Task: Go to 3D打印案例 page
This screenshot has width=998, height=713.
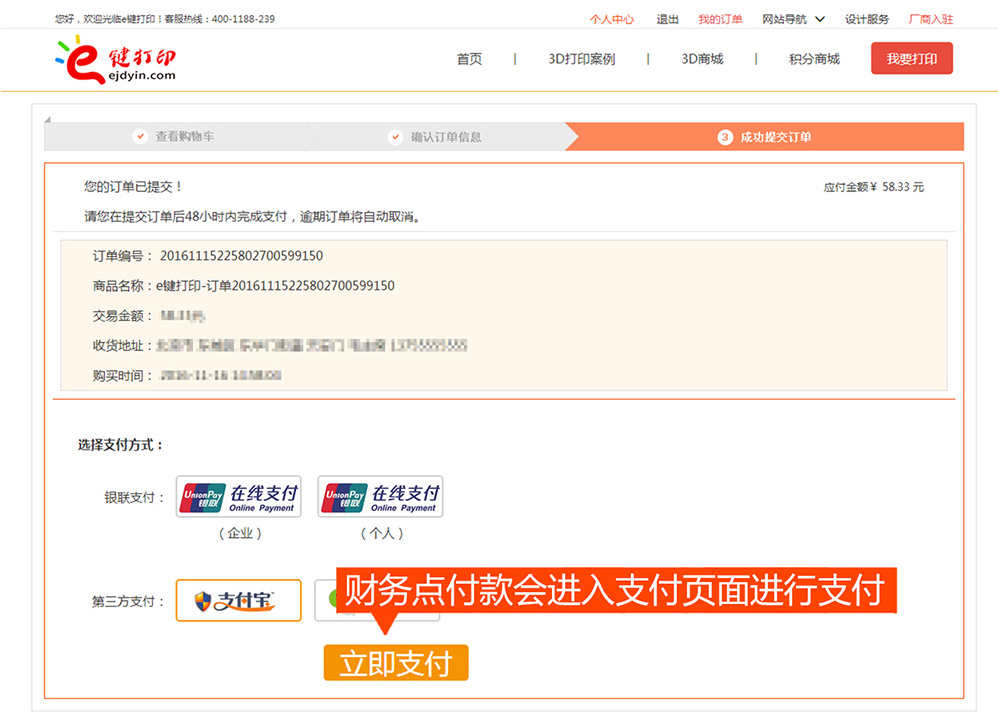Action: click(581, 59)
